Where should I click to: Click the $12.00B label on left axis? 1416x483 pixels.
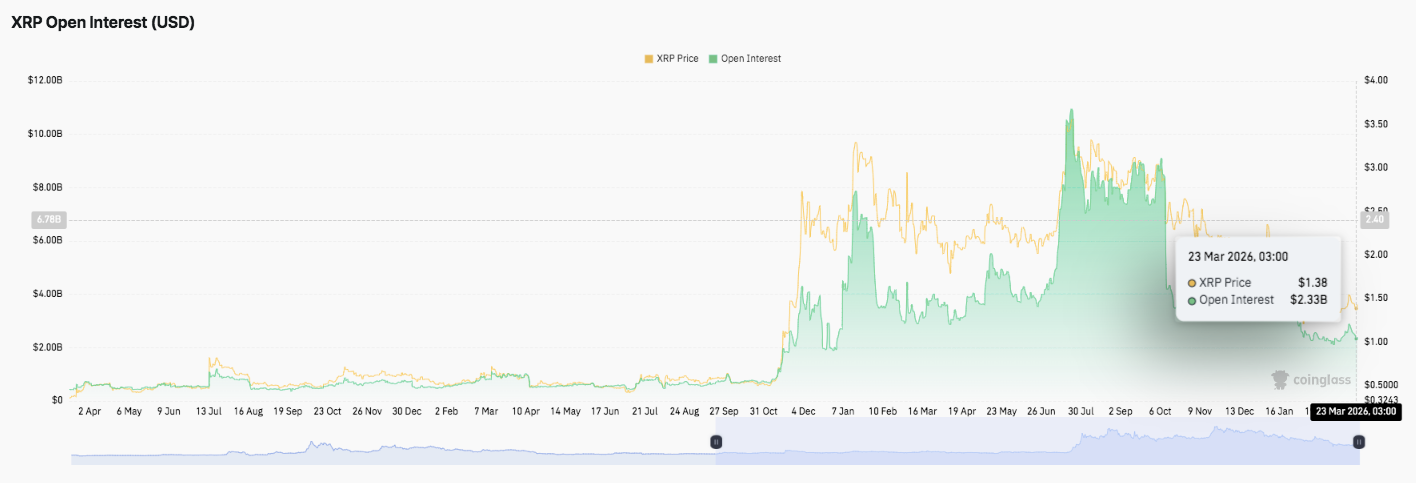(46, 80)
